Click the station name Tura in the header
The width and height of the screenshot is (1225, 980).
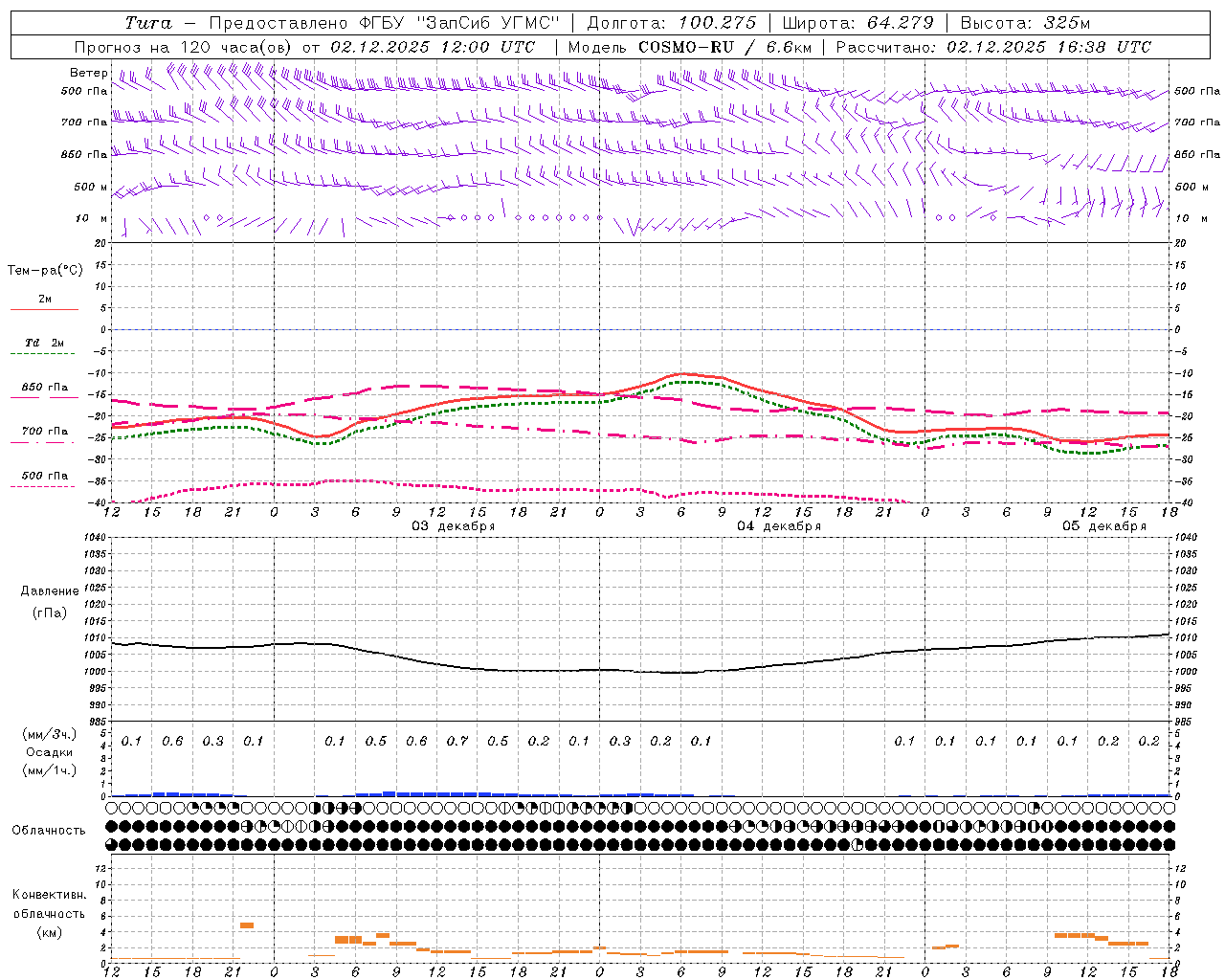pos(148,23)
